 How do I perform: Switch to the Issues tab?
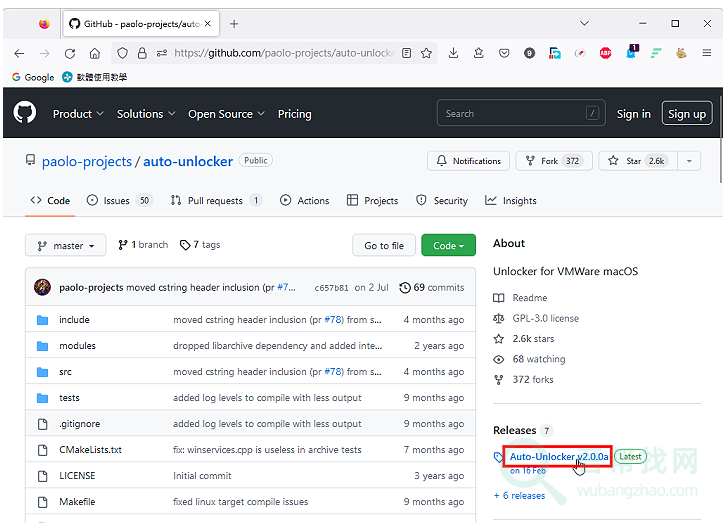119,201
